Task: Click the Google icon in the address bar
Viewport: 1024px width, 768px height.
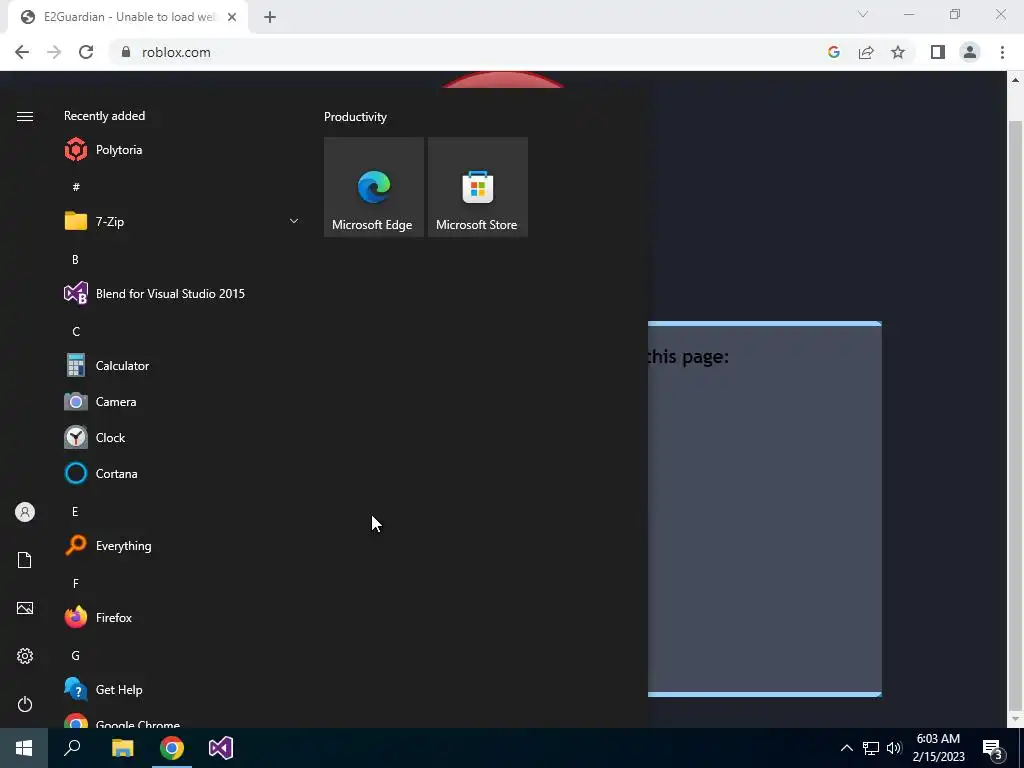Action: (834, 52)
